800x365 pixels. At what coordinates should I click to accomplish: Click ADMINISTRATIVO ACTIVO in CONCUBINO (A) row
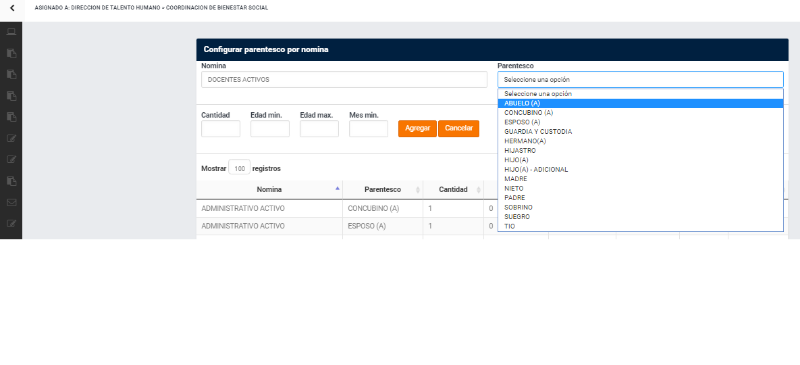[243, 208]
